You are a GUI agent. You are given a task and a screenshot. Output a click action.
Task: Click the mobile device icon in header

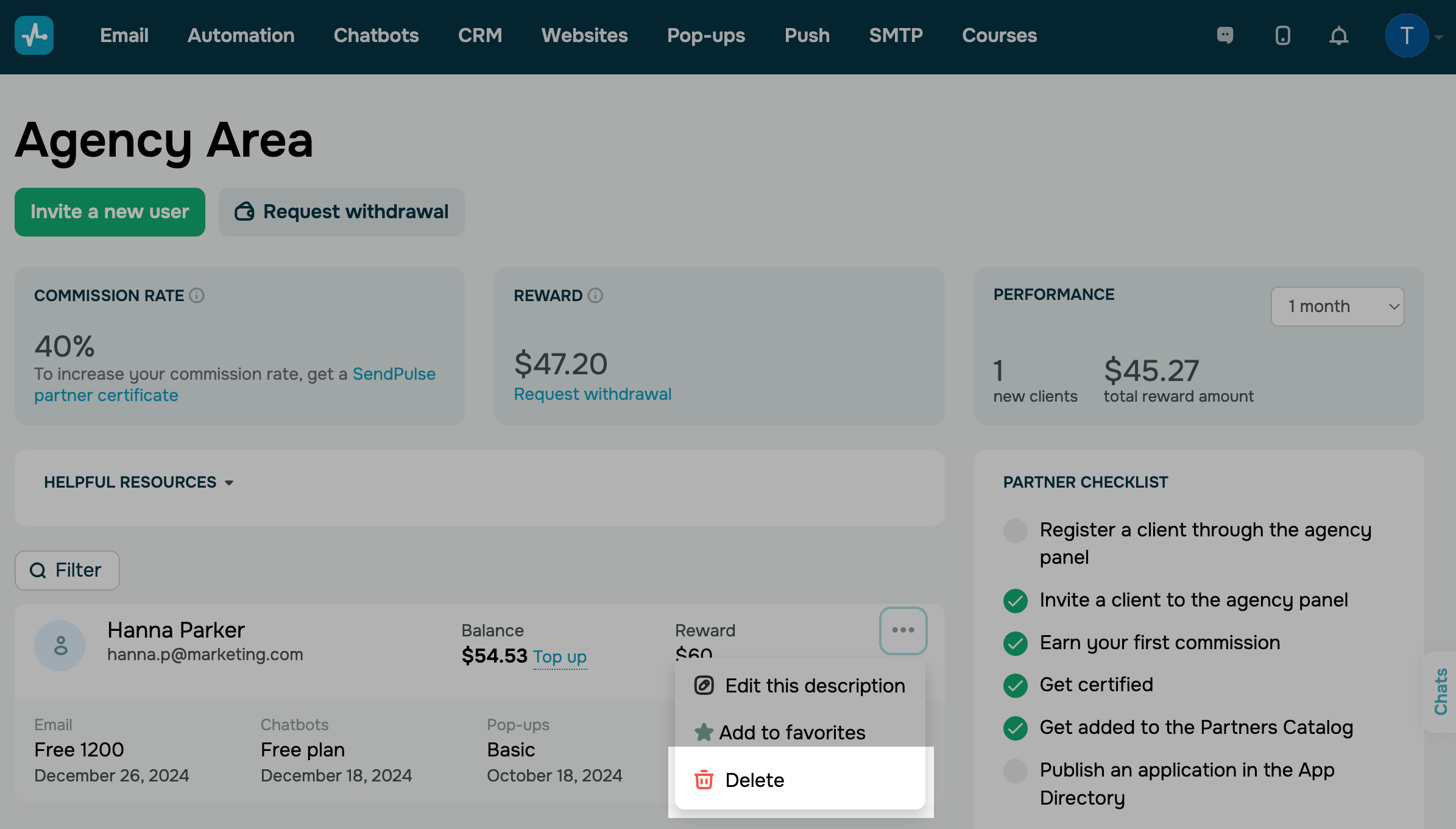(1282, 35)
